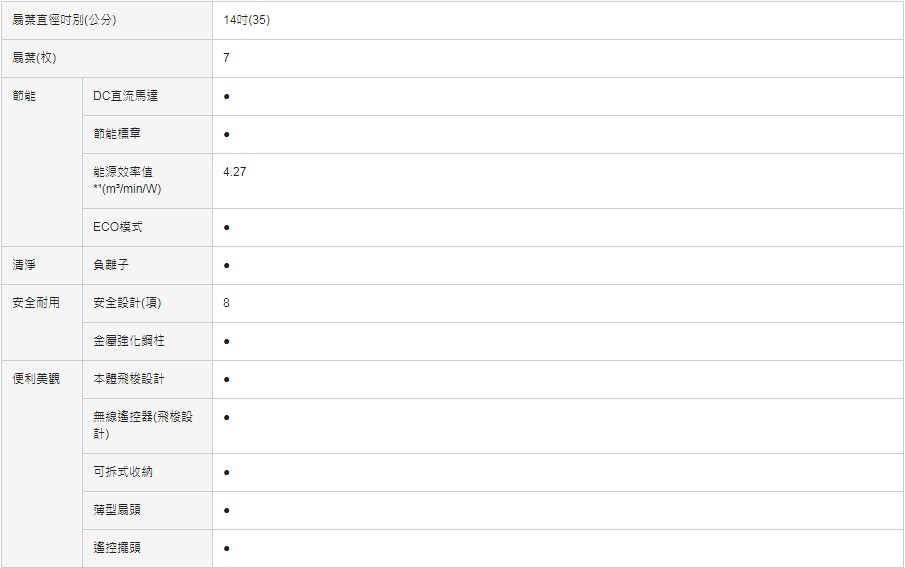Click the bullet dot in ECO模式 row

point(227,228)
